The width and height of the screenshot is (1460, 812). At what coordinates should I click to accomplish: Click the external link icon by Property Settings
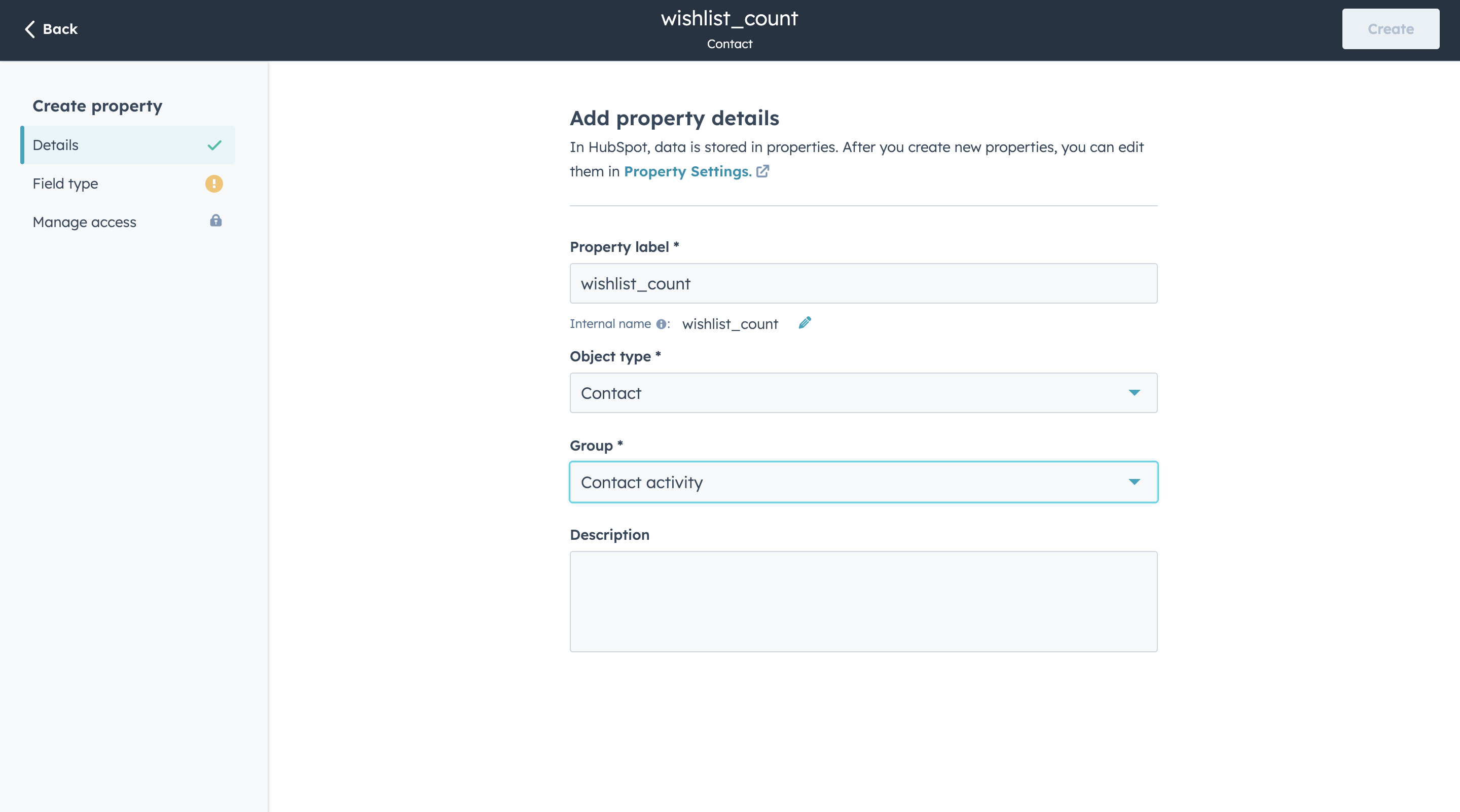[763, 171]
